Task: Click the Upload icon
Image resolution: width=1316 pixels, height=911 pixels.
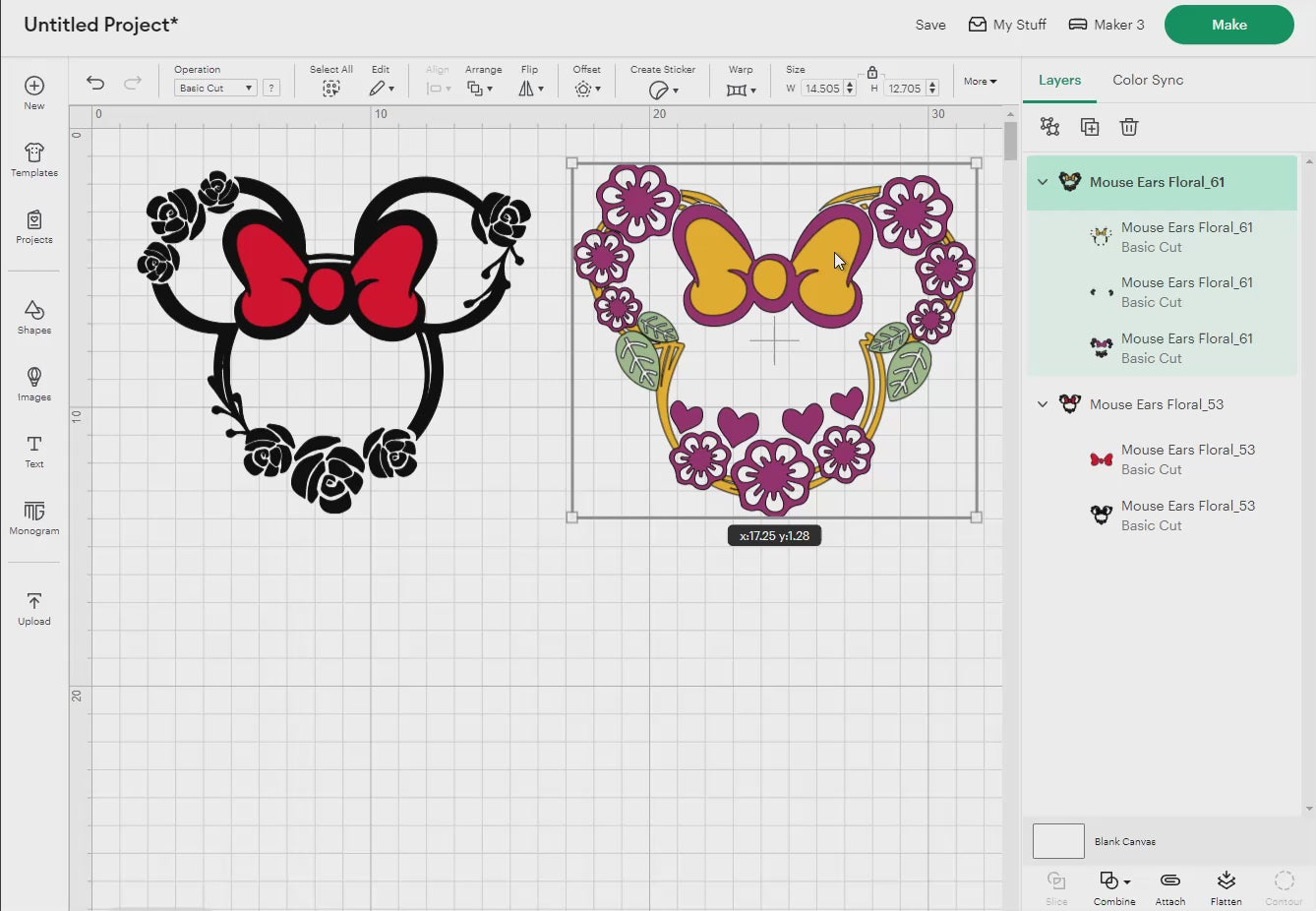Action: pos(34,608)
